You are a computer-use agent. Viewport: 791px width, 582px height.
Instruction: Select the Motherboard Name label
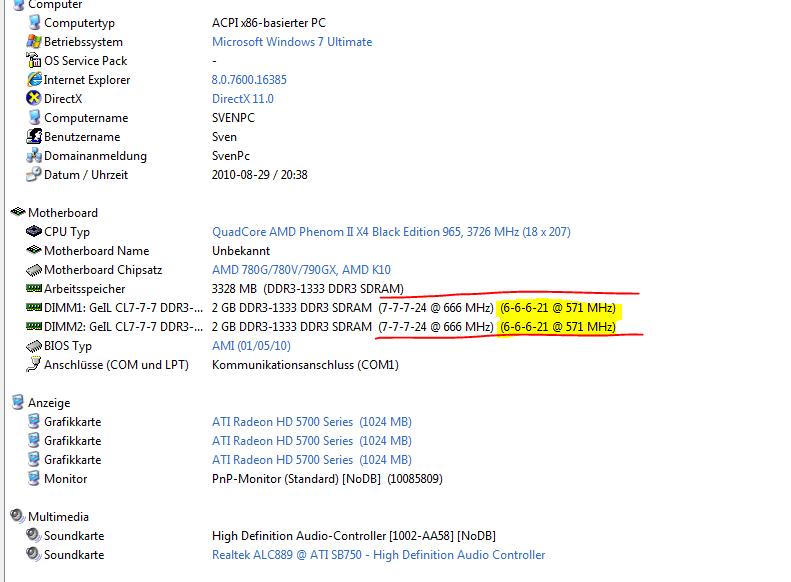coord(96,251)
